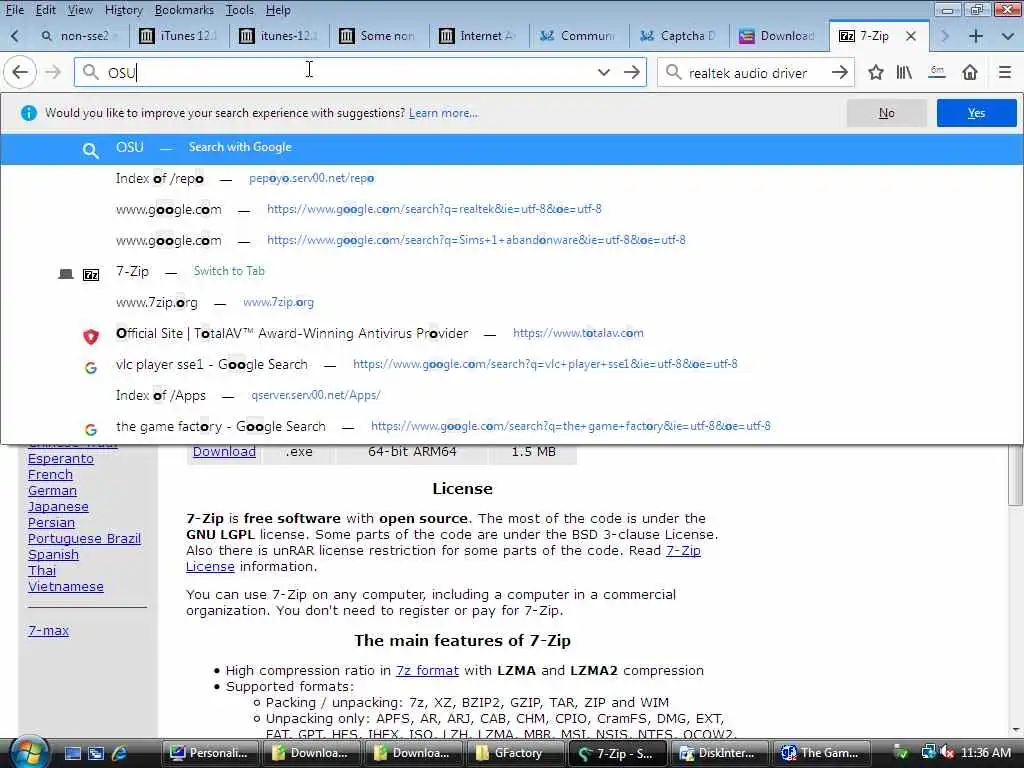The height and width of the screenshot is (768, 1024).
Task: Click the search go arrow beside realtek query
Action: [840, 72]
